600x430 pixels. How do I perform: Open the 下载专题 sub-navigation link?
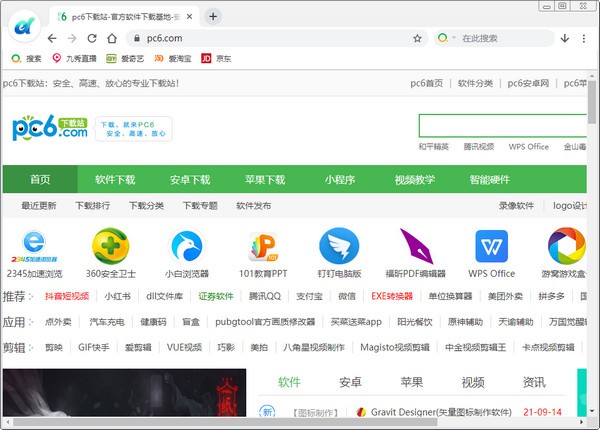[x=200, y=206]
